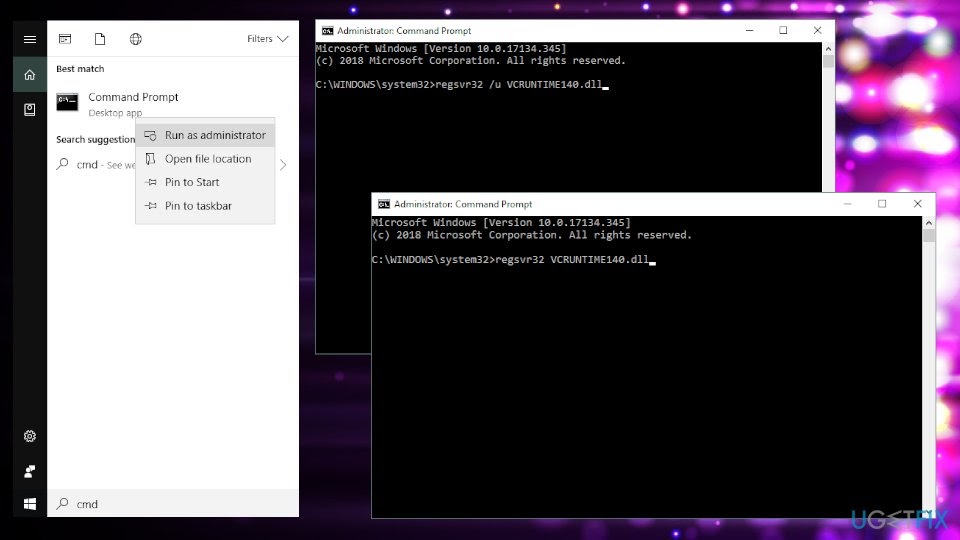Expand the Filters dropdown
Viewport: 960px width, 540px height.
(x=267, y=39)
